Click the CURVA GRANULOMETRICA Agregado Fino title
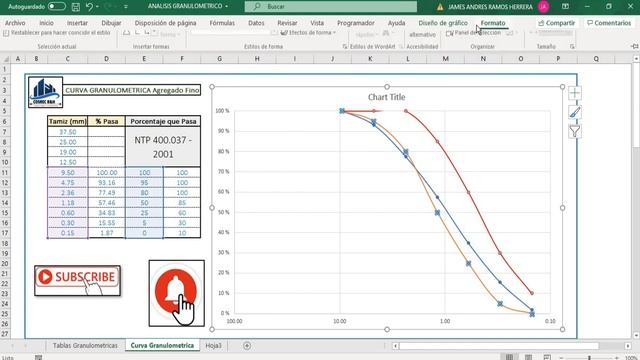This screenshot has height=360, width=640. 132,90
